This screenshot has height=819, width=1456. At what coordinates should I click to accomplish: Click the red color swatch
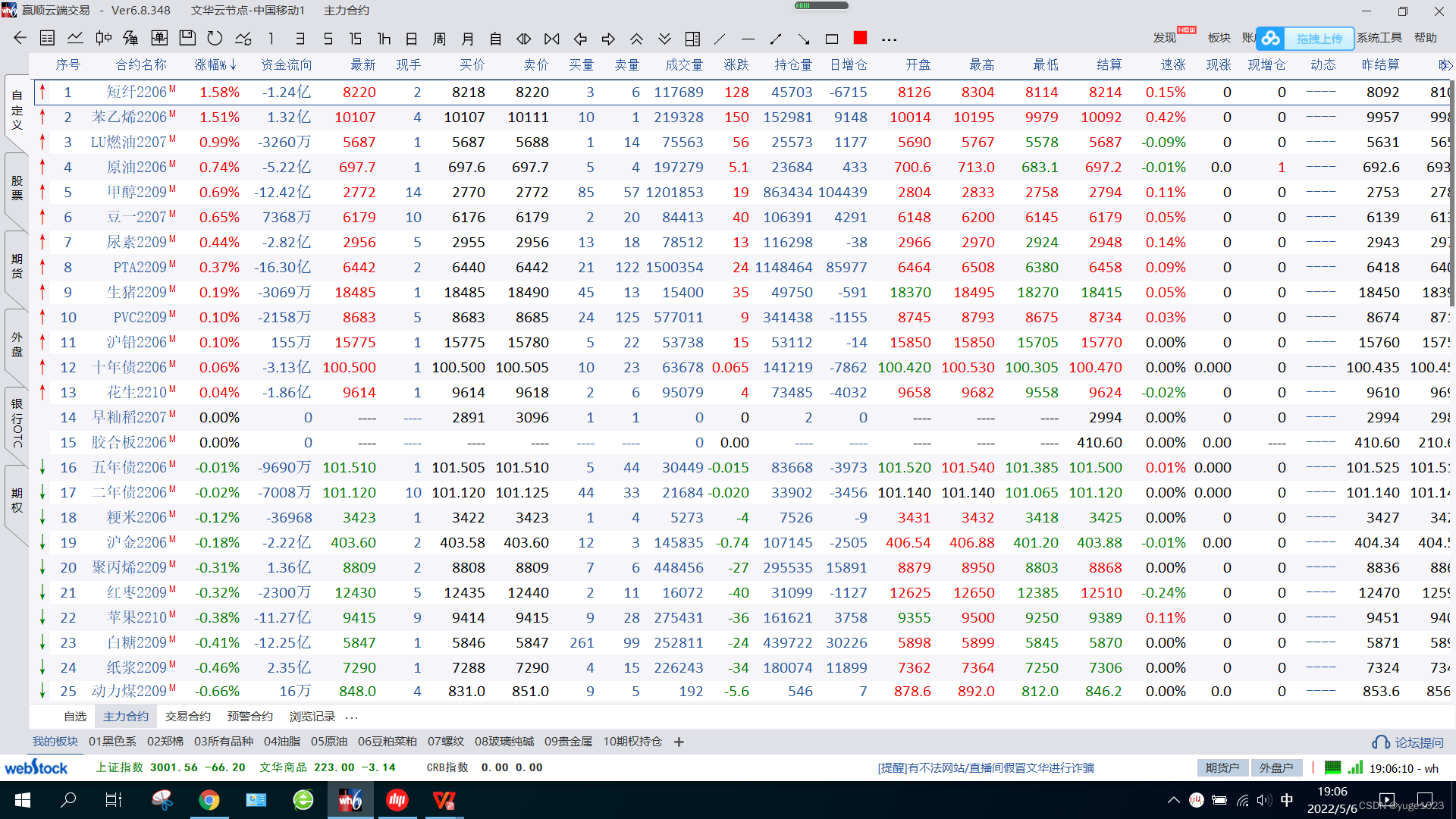860,37
